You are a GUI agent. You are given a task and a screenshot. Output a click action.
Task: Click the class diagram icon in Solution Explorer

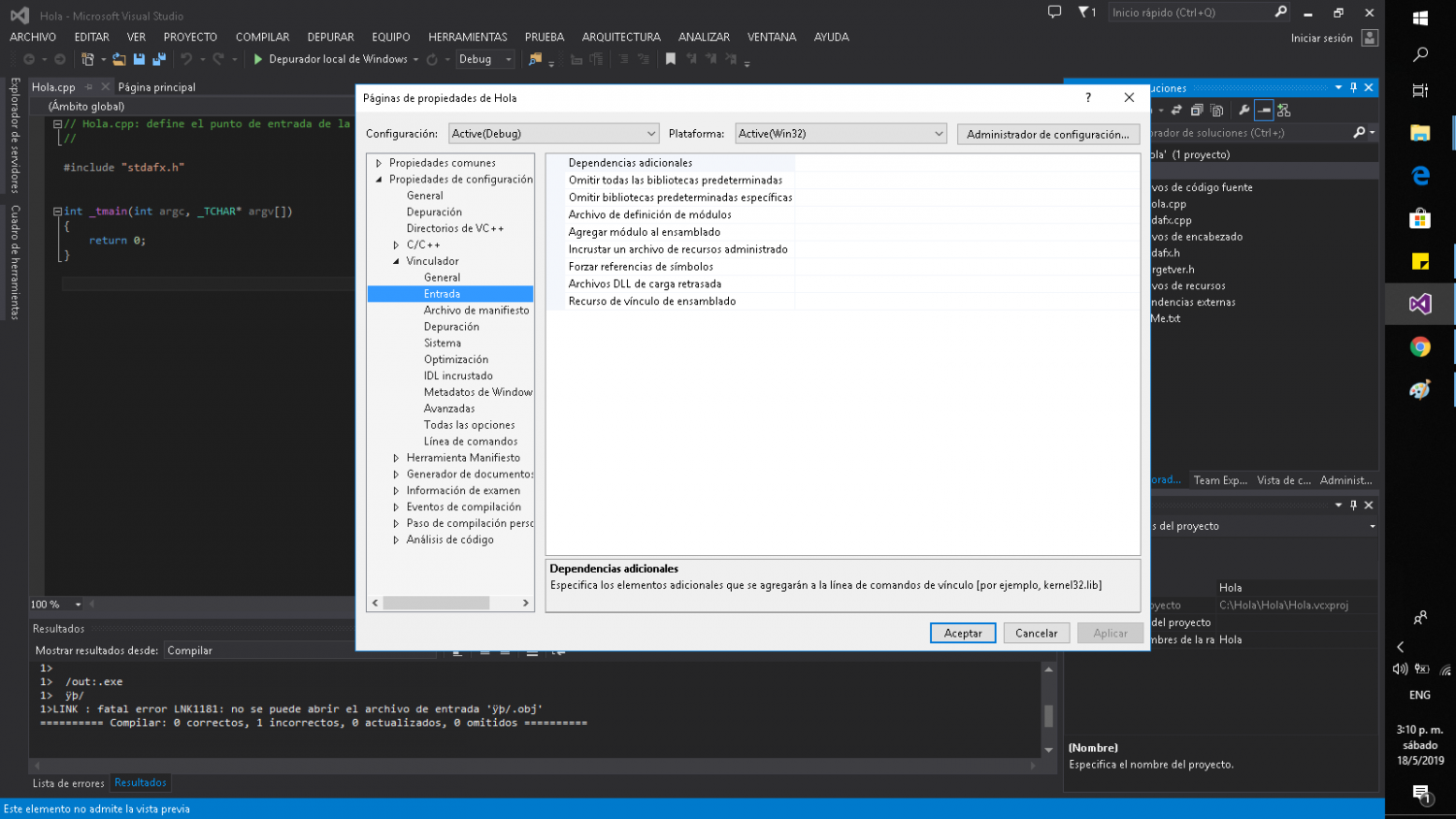(x=1284, y=111)
